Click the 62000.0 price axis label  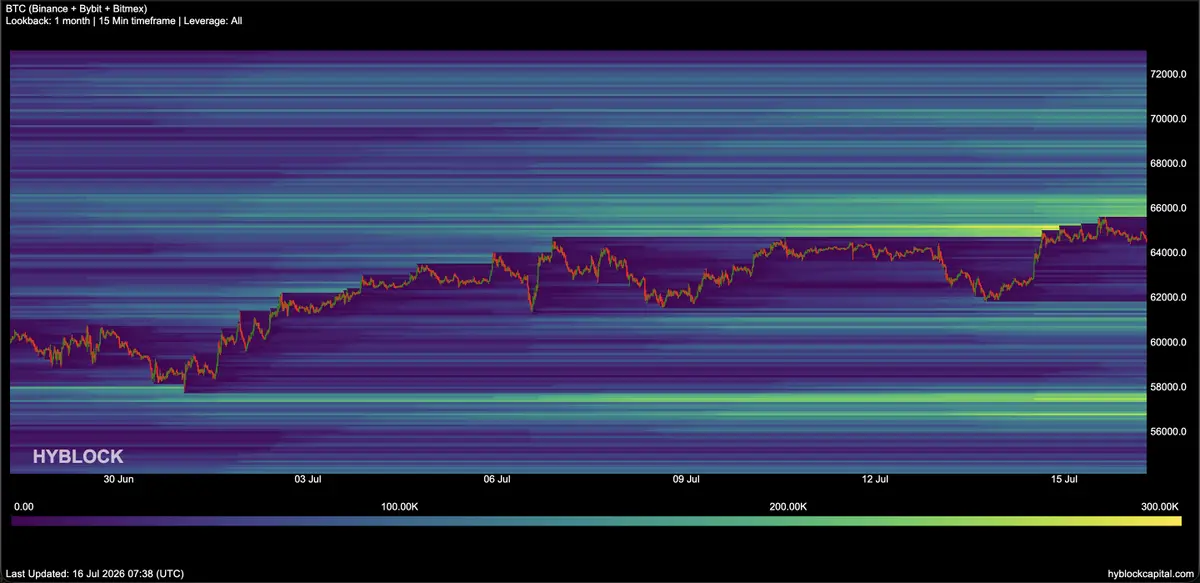[x=1169, y=297]
